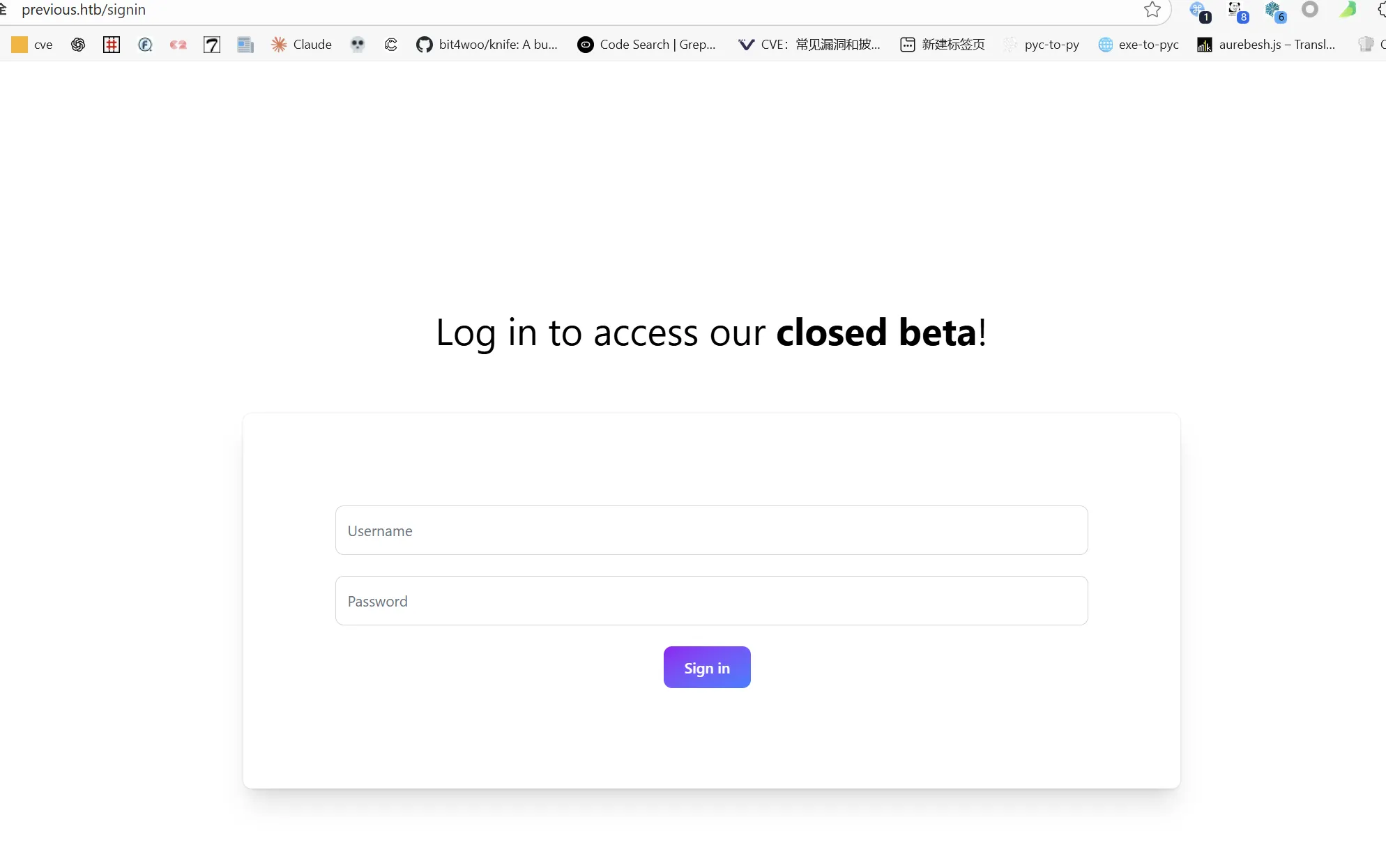Image resolution: width=1386 pixels, height=868 pixels.
Task: Open the panda extension with badge 8
Action: (1237, 11)
